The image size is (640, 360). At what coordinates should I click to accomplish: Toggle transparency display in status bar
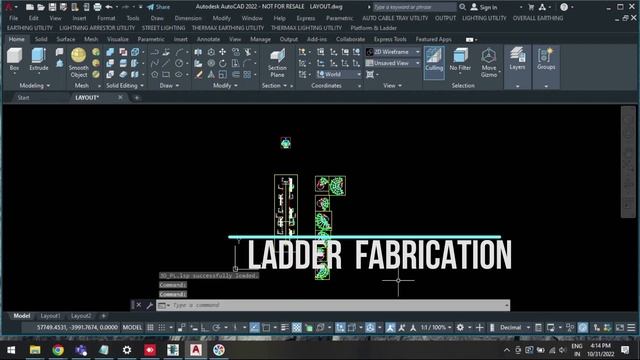tap(297, 327)
